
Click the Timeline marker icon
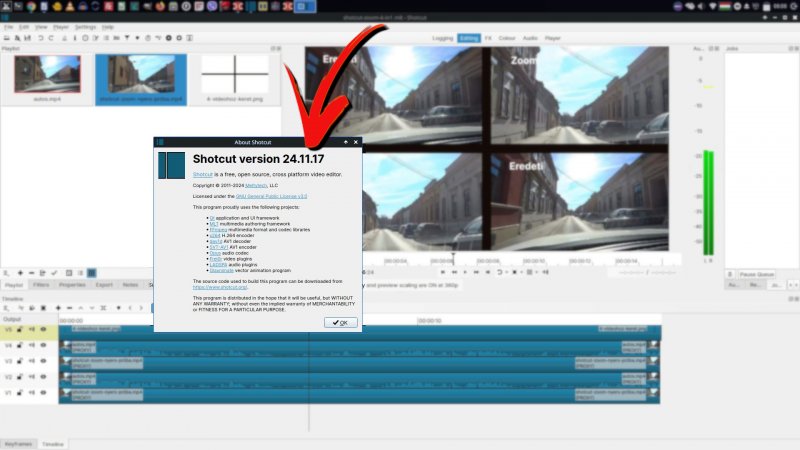[118, 308]
